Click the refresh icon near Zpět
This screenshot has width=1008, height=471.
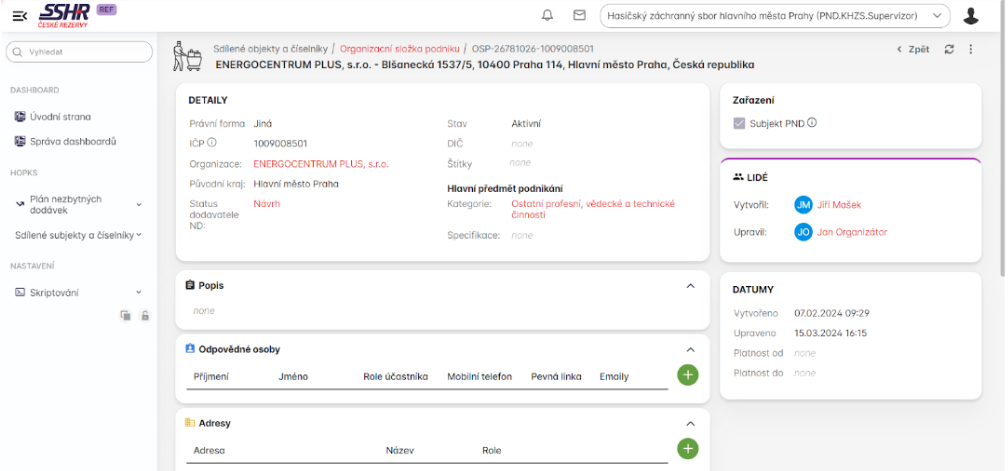(x=949, y=49)
